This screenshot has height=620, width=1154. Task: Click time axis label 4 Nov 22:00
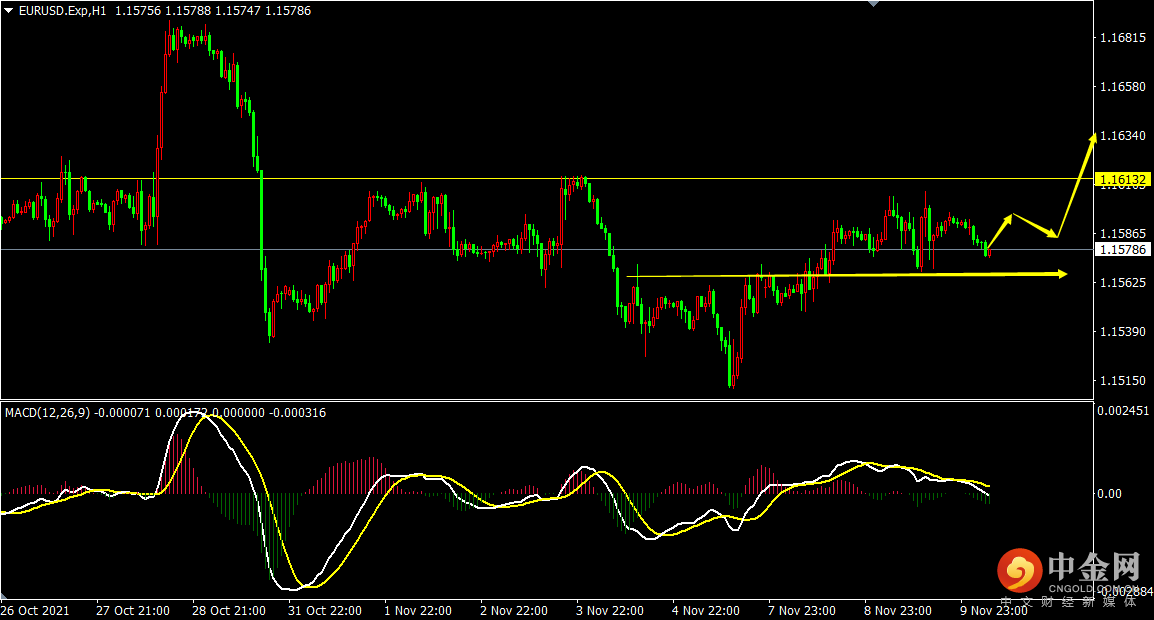706,610
